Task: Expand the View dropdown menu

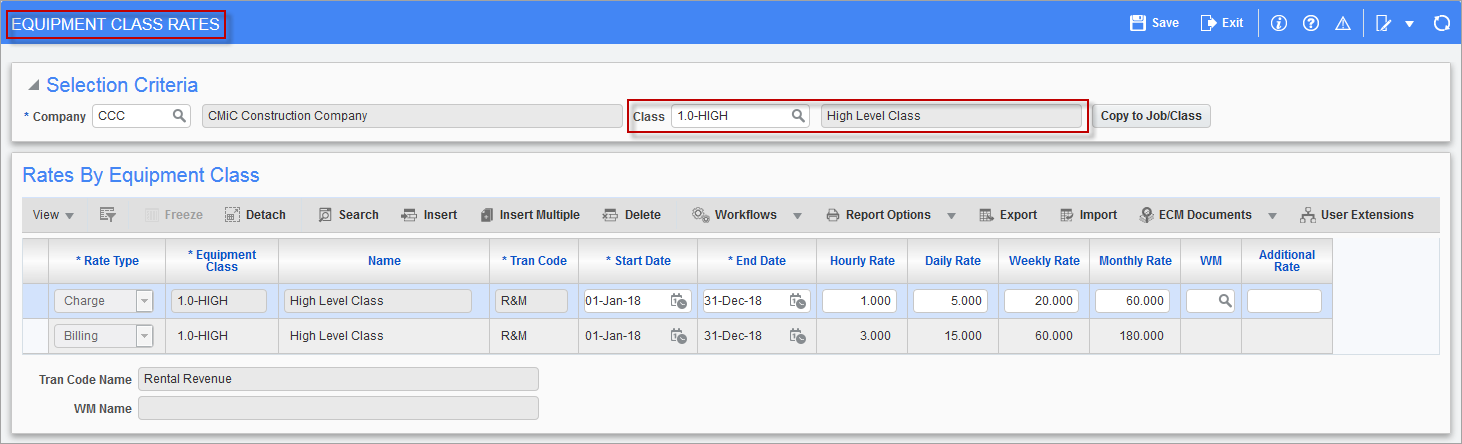Action: pyautogui.click(x=54, y=215)
